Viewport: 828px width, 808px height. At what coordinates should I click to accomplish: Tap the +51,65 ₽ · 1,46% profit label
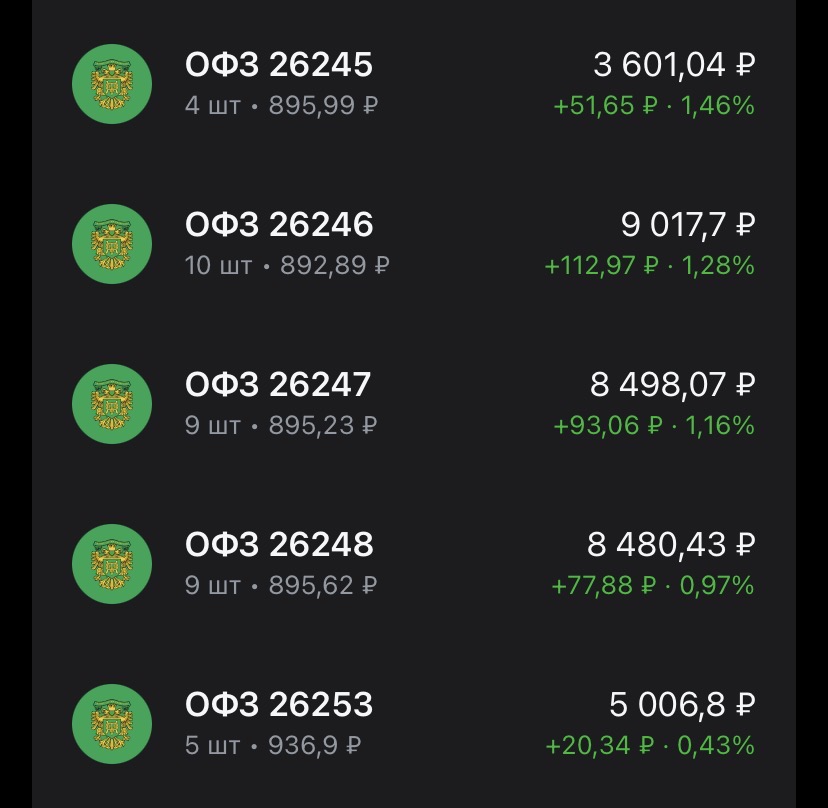[x=654, y=105]
